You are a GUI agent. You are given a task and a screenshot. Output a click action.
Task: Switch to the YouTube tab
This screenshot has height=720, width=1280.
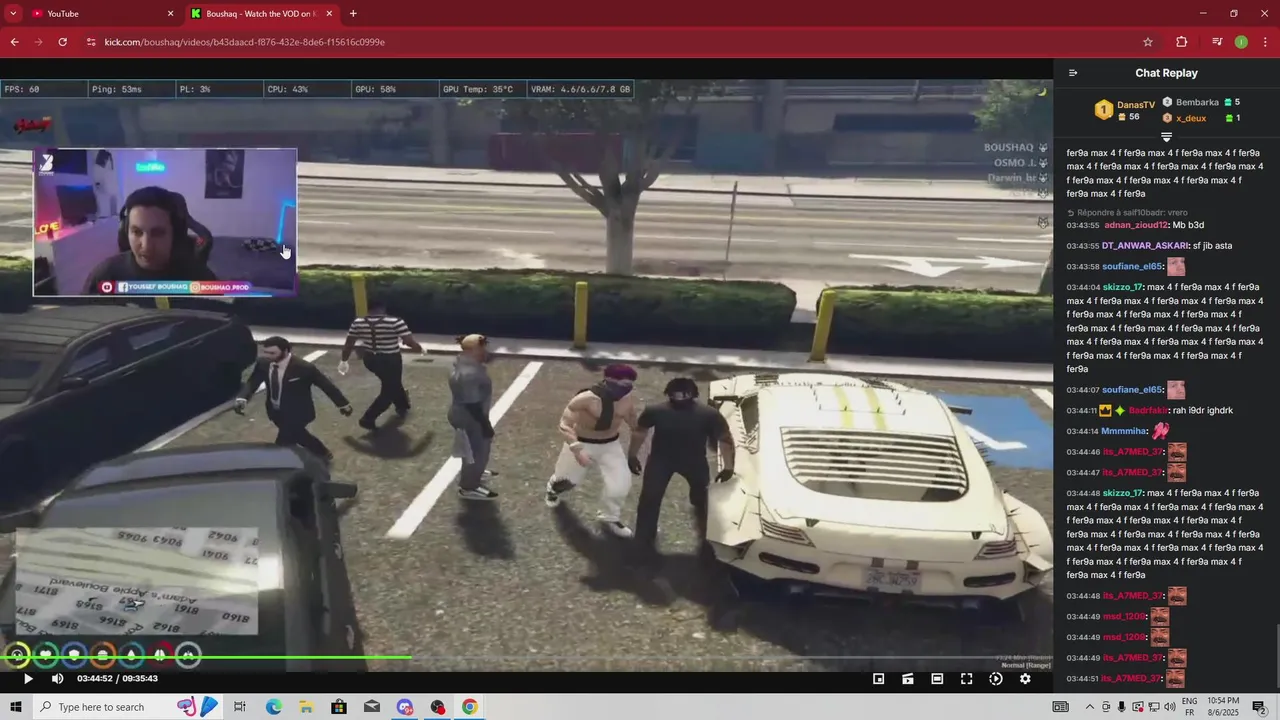point(100,14)
